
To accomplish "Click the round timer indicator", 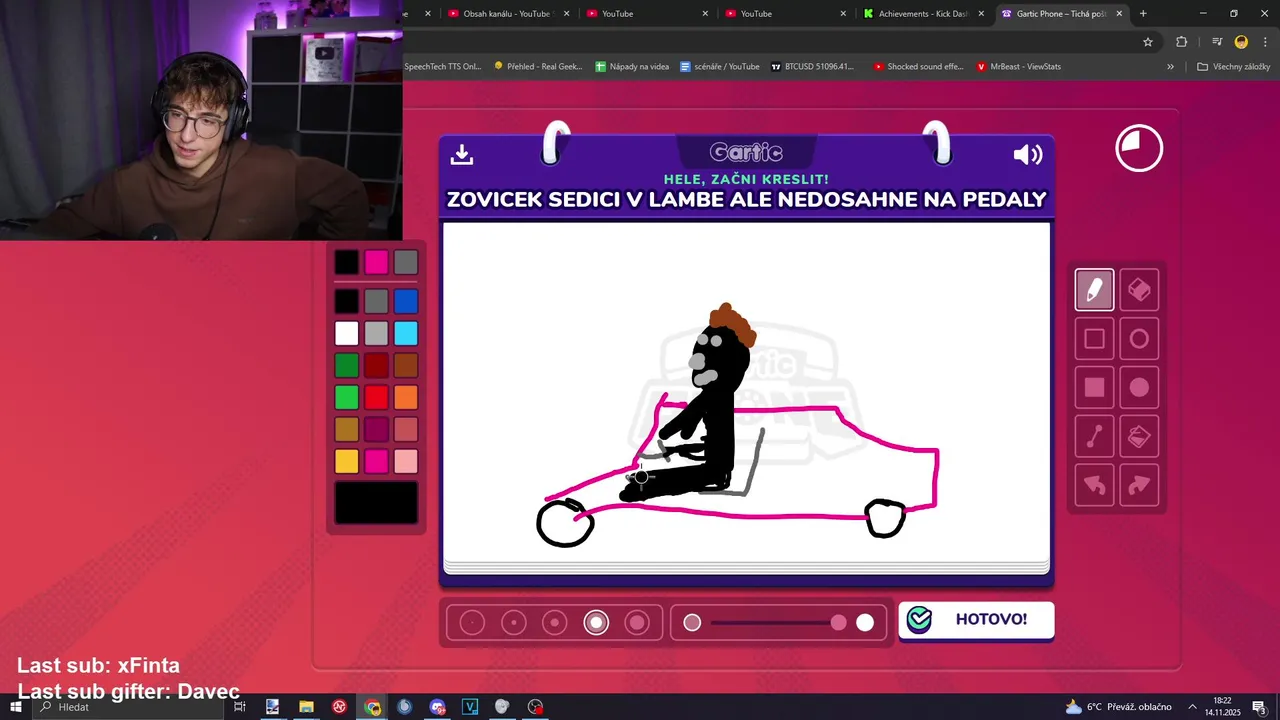I will pyautogui.click(x=1139, y=148).
